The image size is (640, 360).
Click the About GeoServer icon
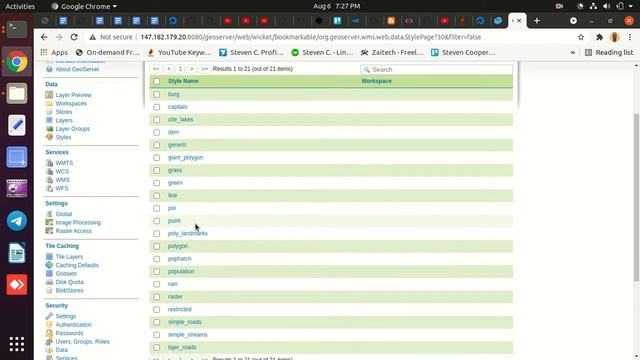[49, 69]
